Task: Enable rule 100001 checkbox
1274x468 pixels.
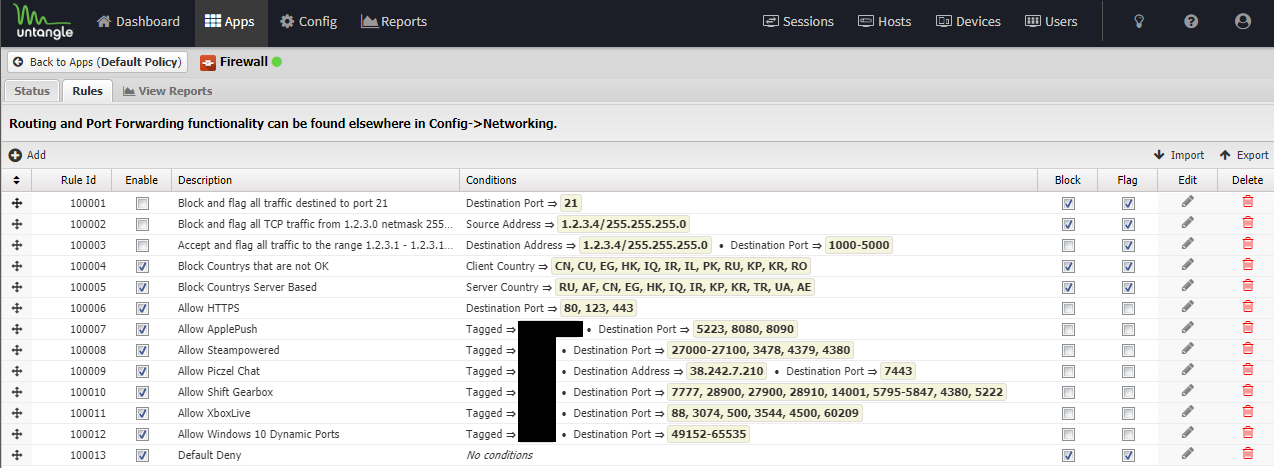Action: 142,203
